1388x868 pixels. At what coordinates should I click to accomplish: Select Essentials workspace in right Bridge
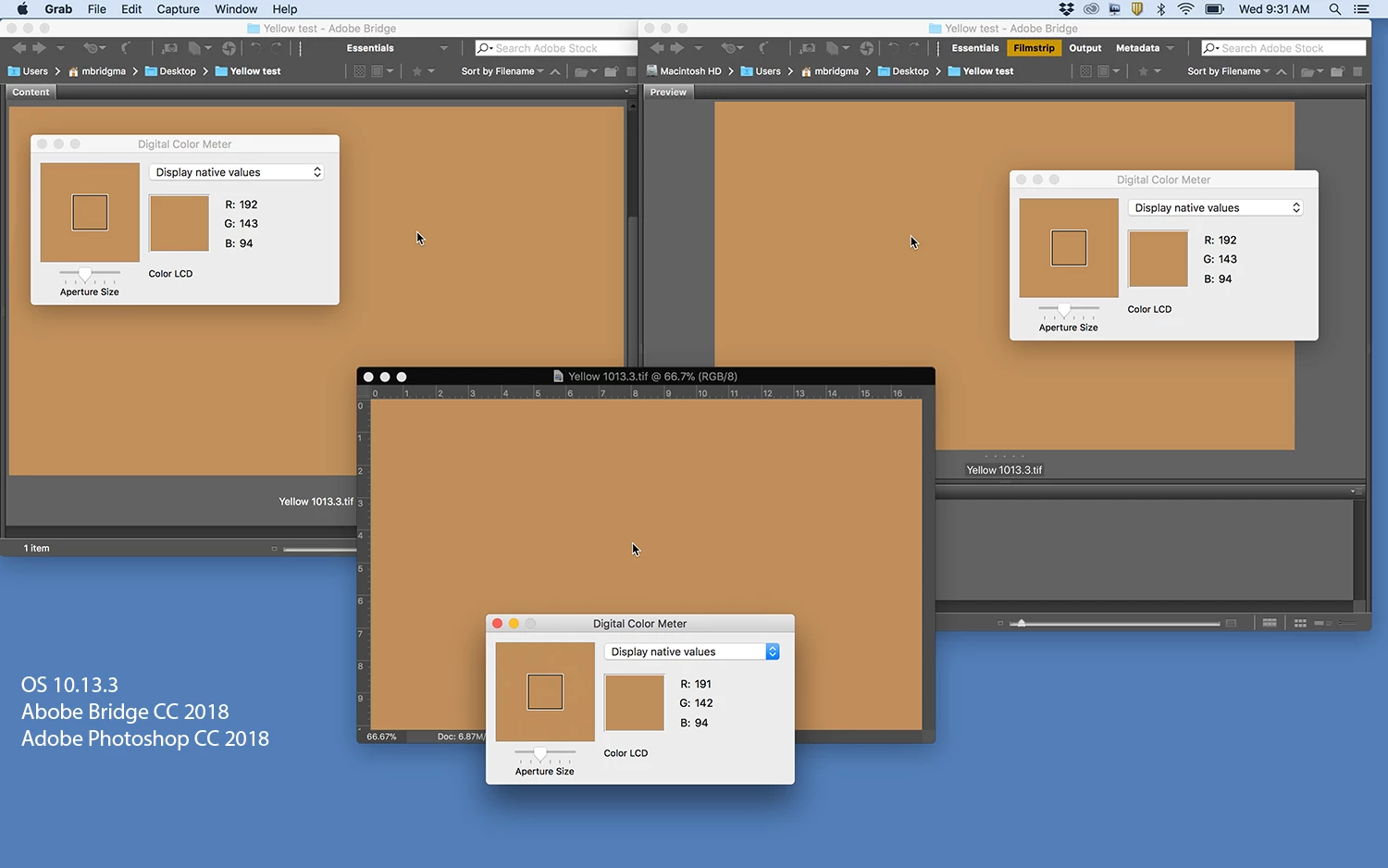click(975, 48)
